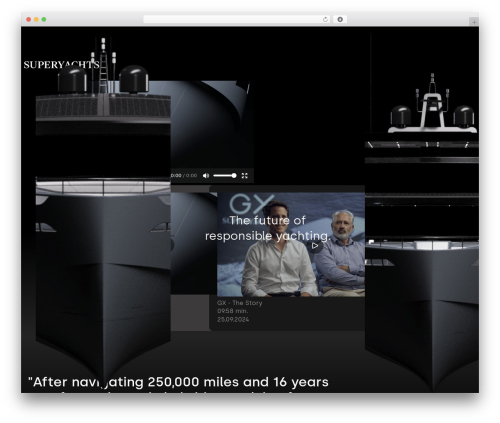Click the 'The future of responsible yachting' headline
The width and height of the screenshot is (500, 423).
[x=267, y=228]
